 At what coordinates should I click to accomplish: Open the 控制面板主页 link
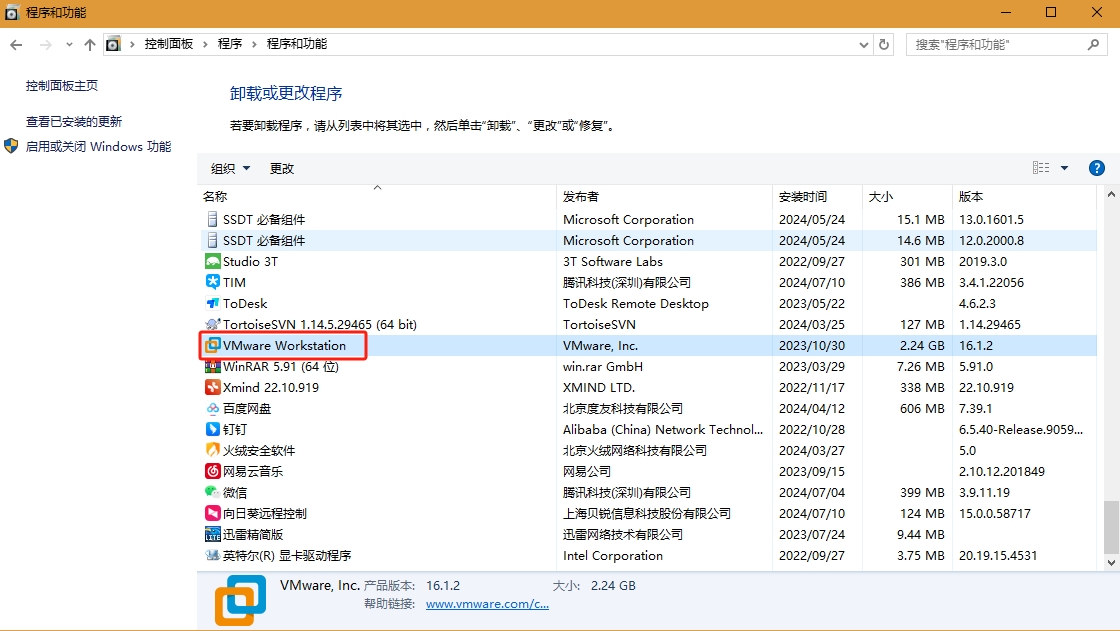pos(61,86)
